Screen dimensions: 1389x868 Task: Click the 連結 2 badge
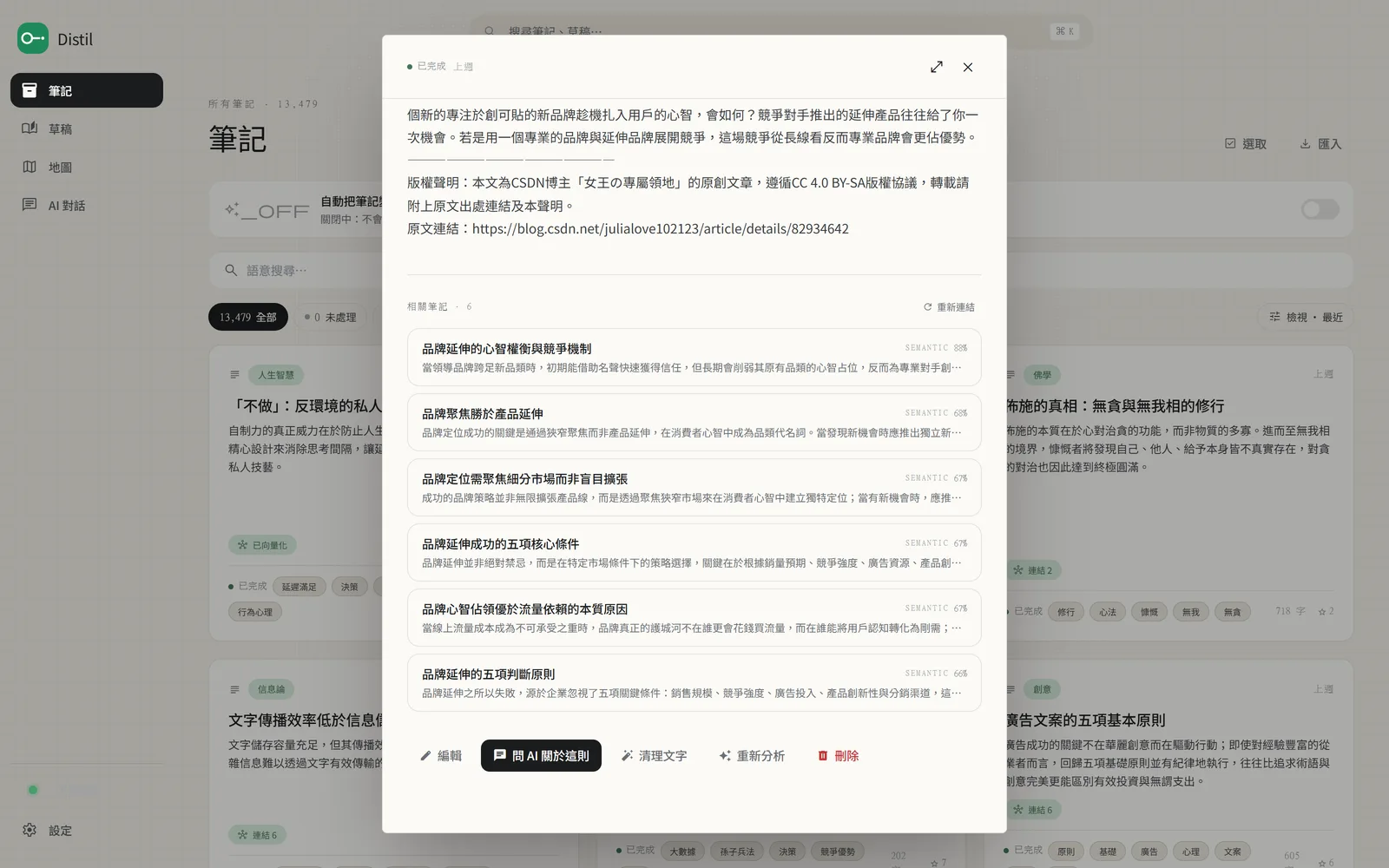pos(1032,570)
